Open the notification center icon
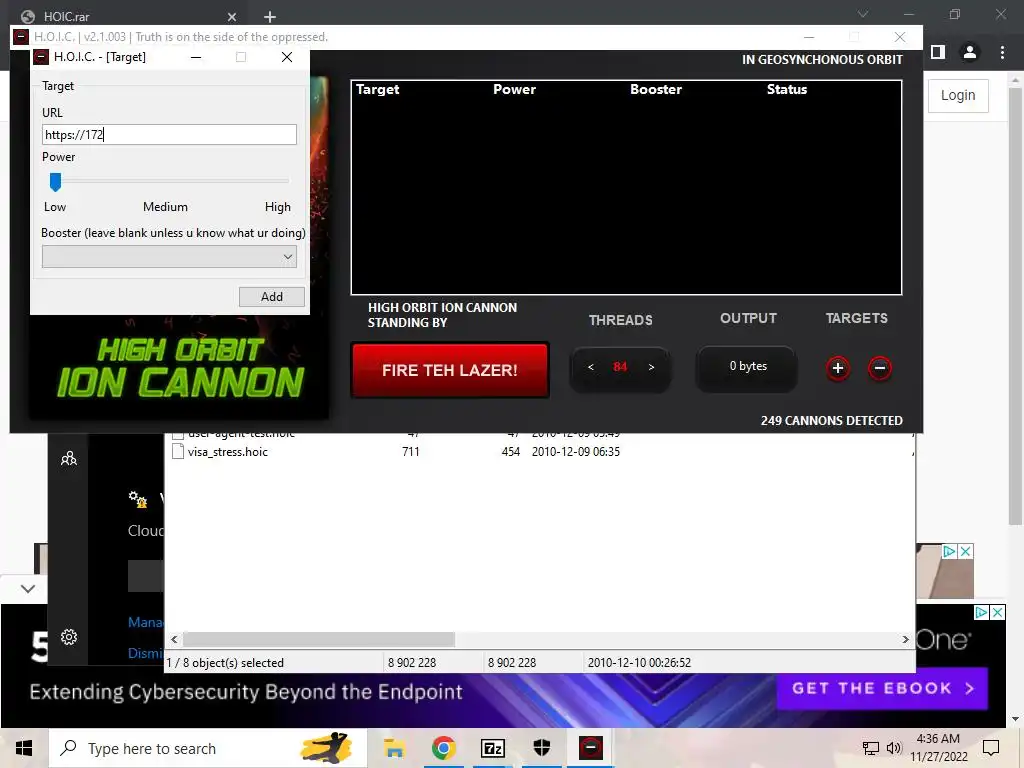This screenshot has width=1024, height=768. pos(991,748)
